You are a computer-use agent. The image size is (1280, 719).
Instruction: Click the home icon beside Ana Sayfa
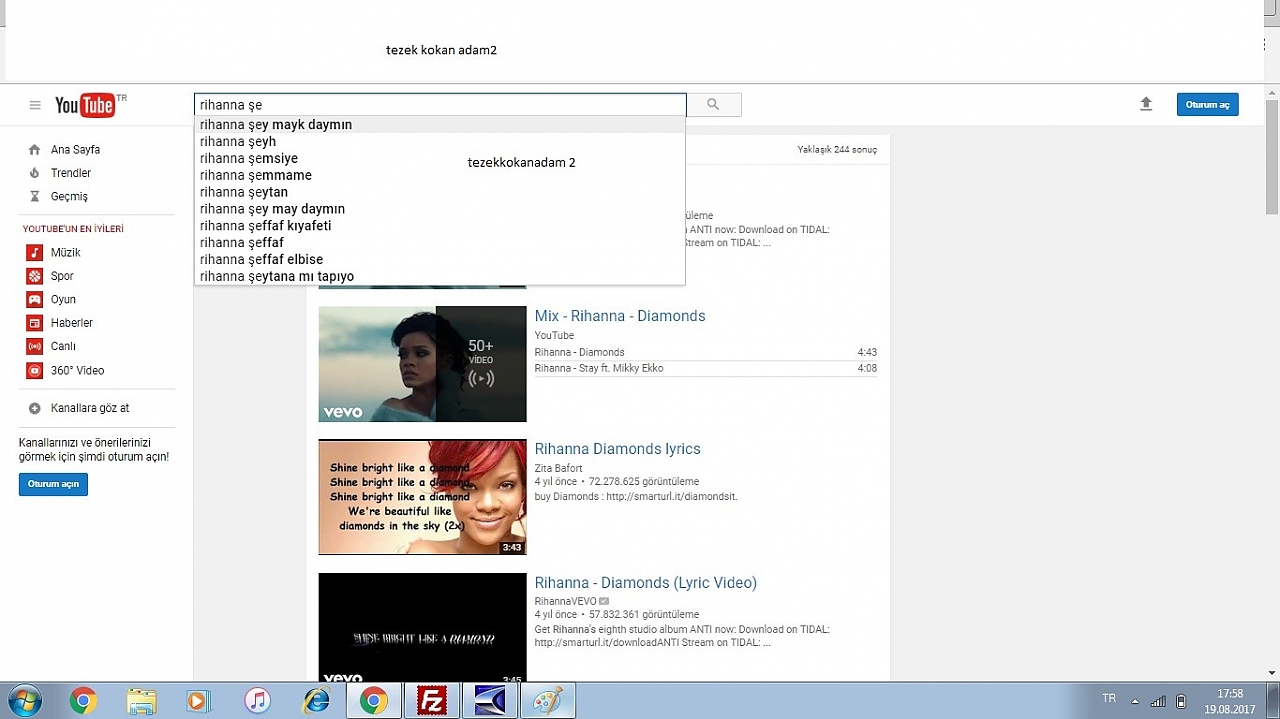35,150
